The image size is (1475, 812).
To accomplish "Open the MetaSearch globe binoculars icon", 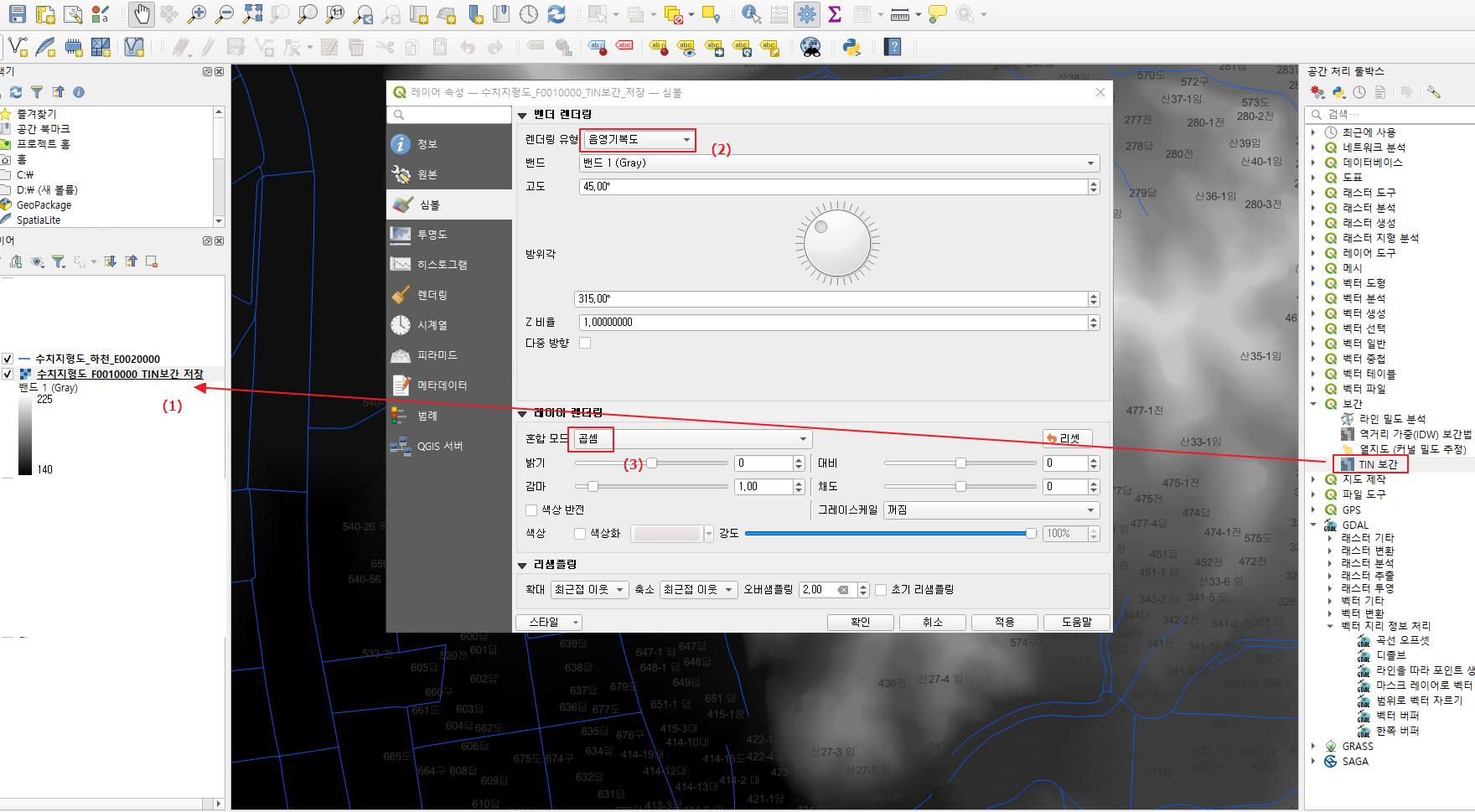I will pos(810,47).
